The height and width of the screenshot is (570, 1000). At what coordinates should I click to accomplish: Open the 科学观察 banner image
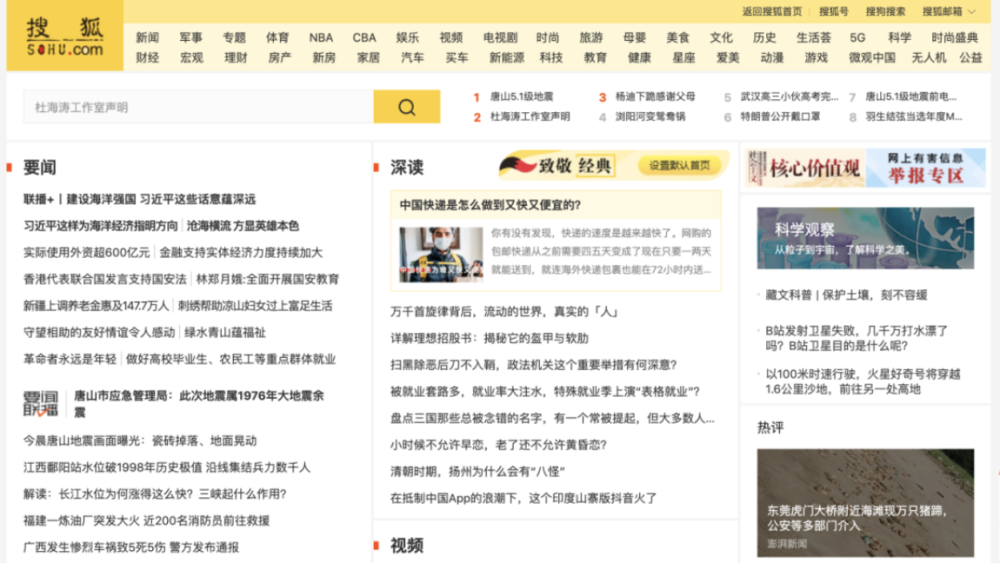coord(865,238)
